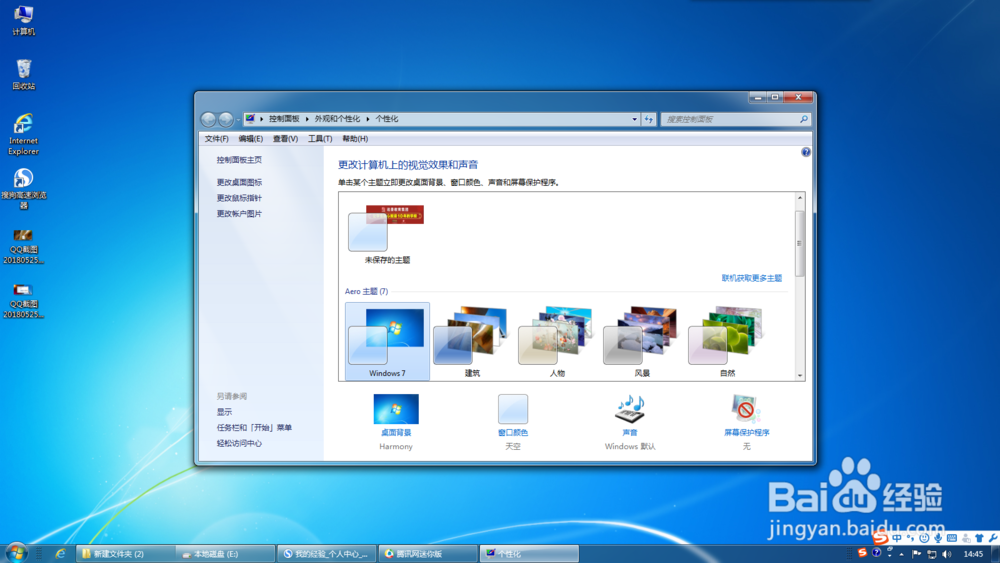Show hidden tray icons arrow
The height and width of the screenshot is (563, 1000).
pos(901,554)
